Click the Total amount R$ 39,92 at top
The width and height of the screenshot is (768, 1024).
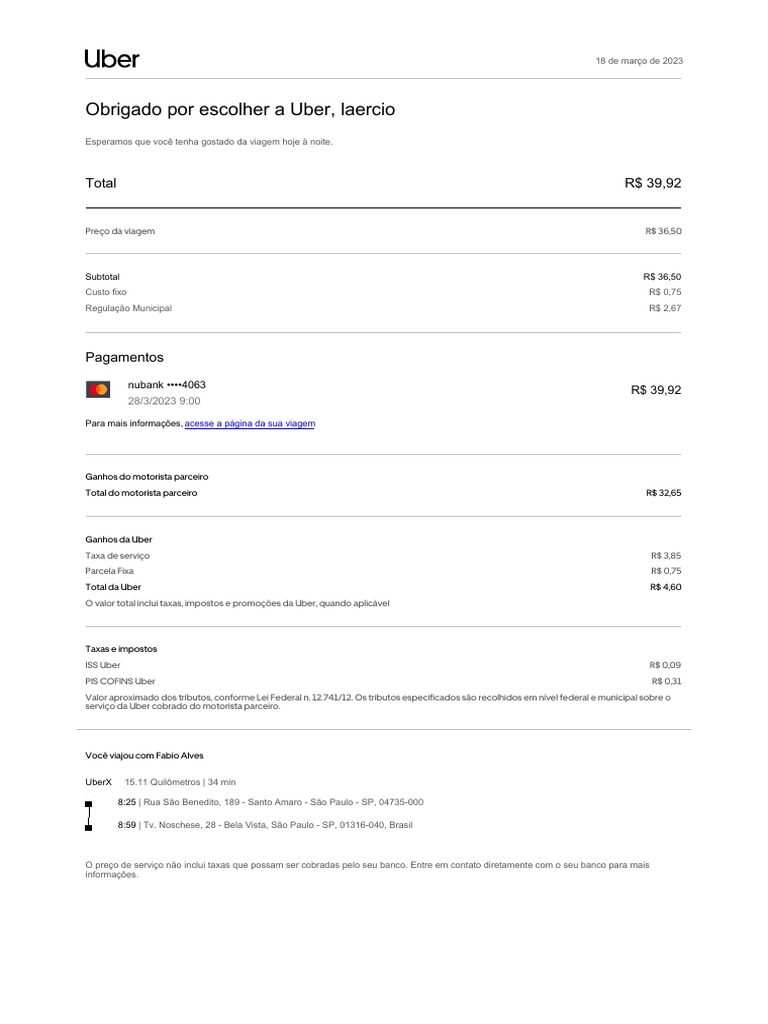(652, 183)
